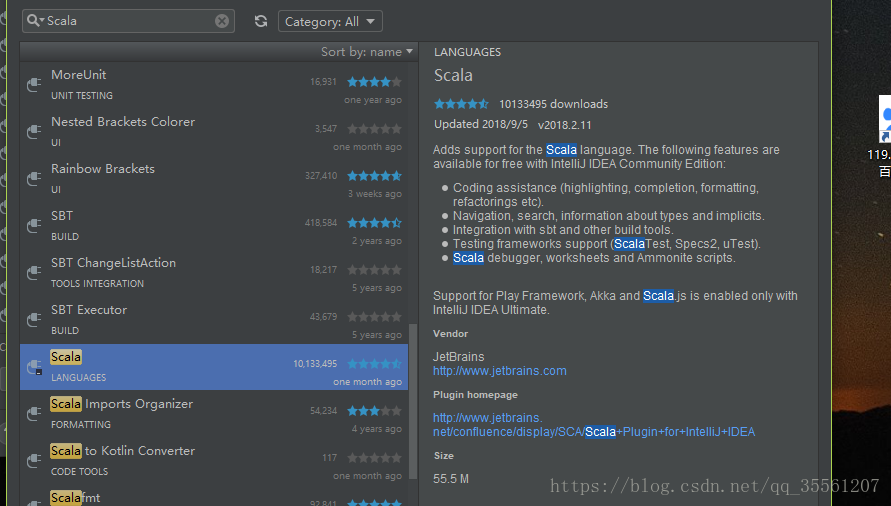Image resolution: width=891 pixels, height=506 pixels.
Task: Click Rainbow Brackets' star rating
Action: tap(374, 176)
